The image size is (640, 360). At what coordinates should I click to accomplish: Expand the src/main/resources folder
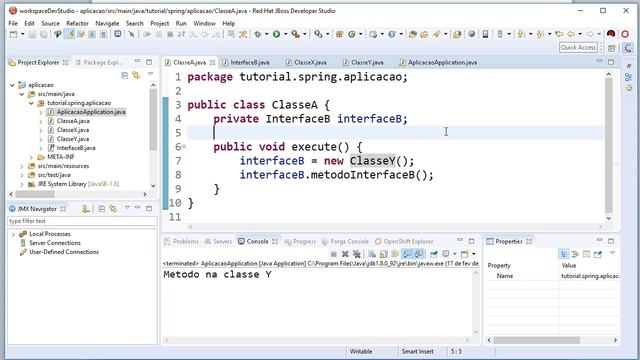click(22, 166)
